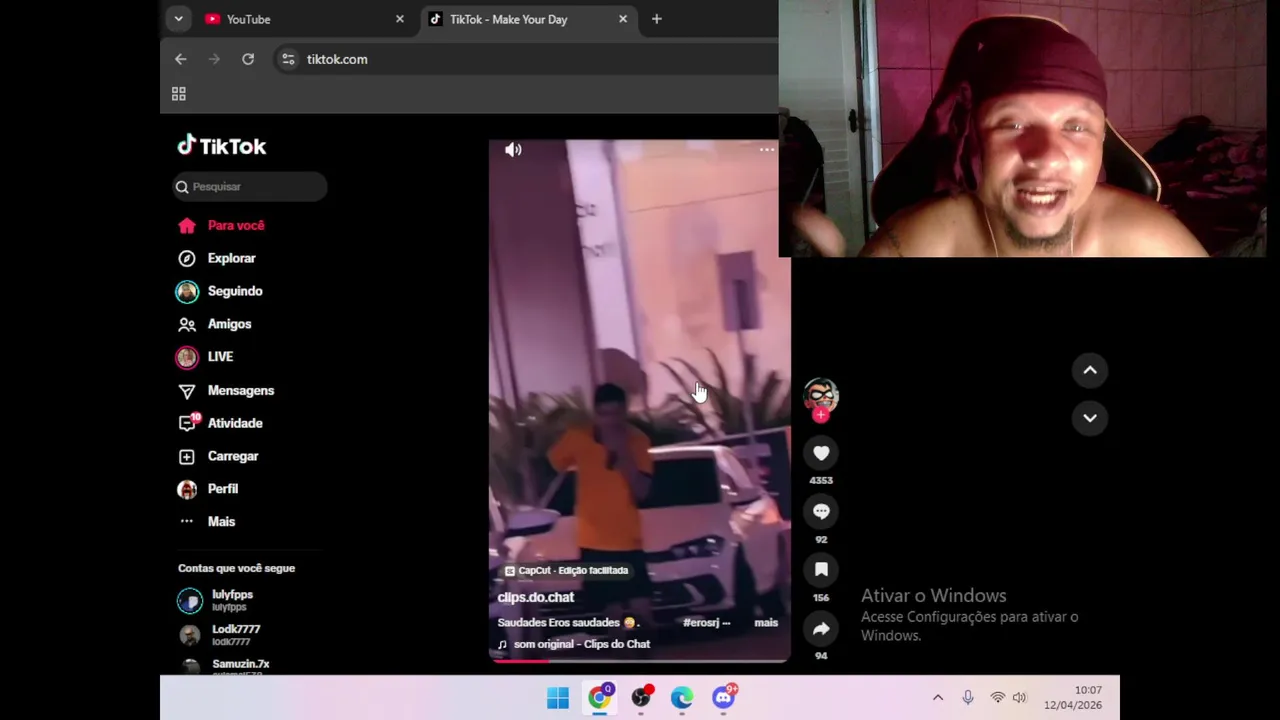1280x720 pixels.
Task: Like the video with heart icon
Action: tap(821, 453)
